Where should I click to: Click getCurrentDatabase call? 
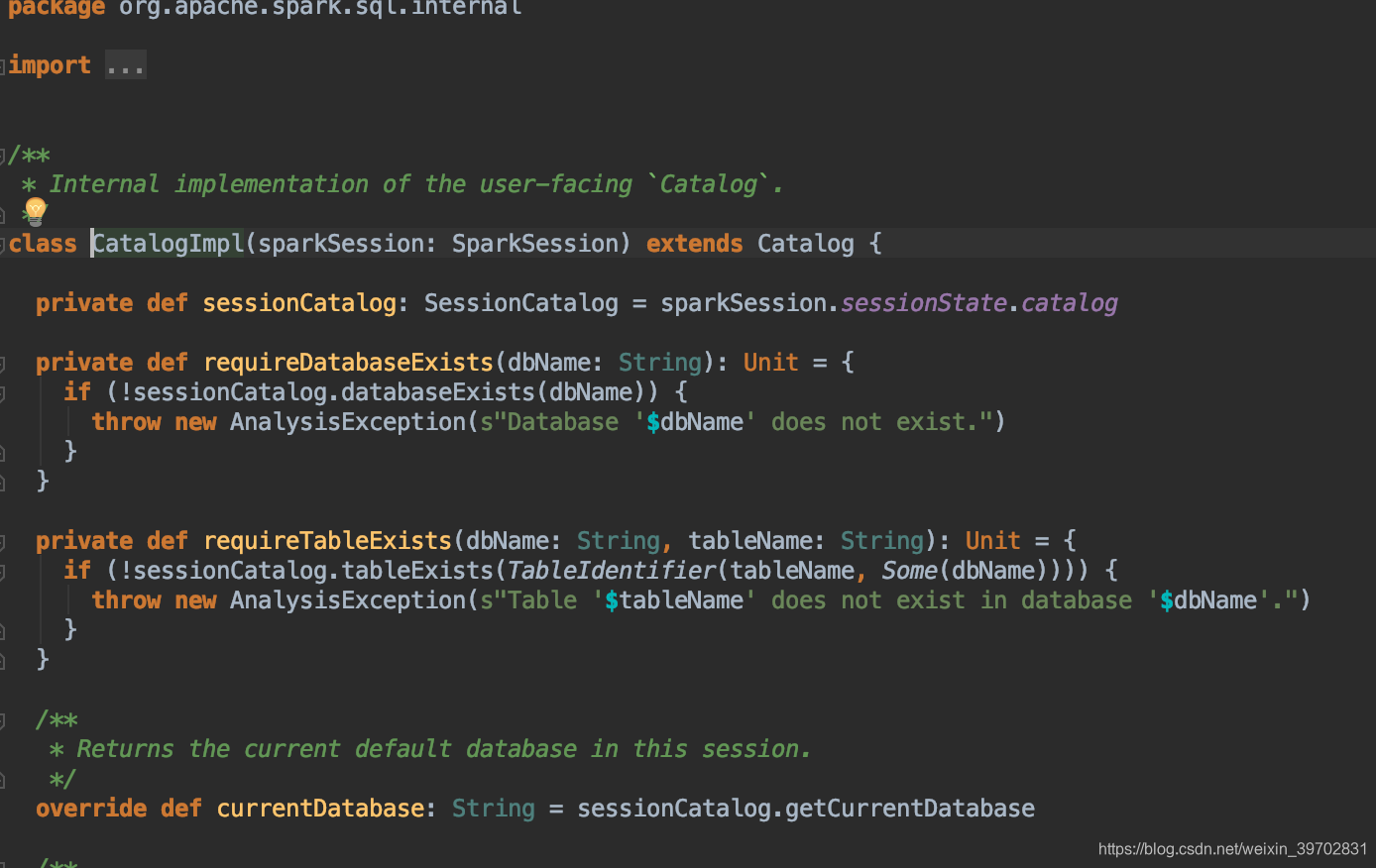(x=910, y=809)
